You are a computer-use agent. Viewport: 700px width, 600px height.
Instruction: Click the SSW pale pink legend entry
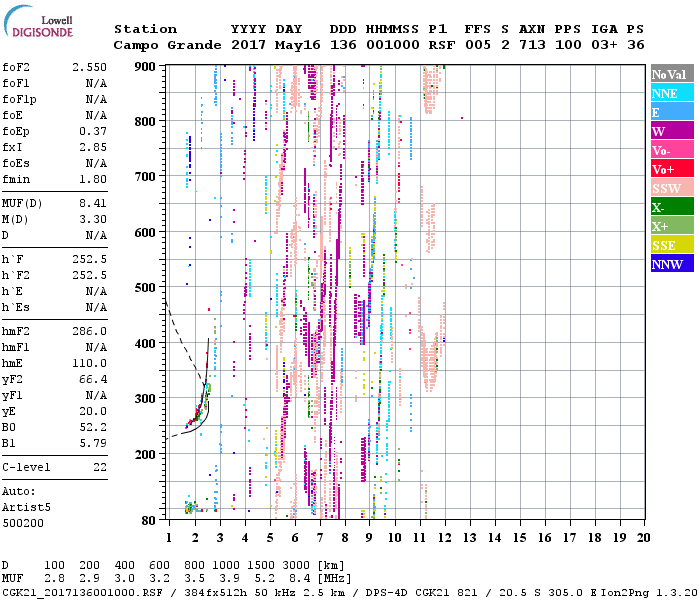(672, 188)
